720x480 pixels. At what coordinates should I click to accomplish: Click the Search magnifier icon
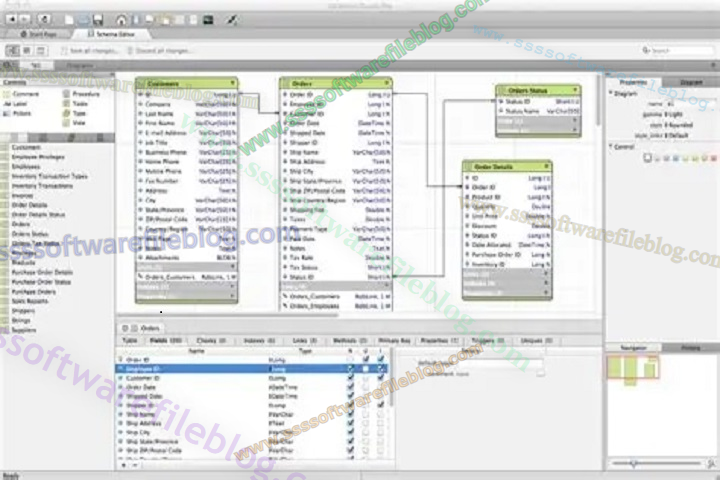pyautogui.click(x=646, y=50)
